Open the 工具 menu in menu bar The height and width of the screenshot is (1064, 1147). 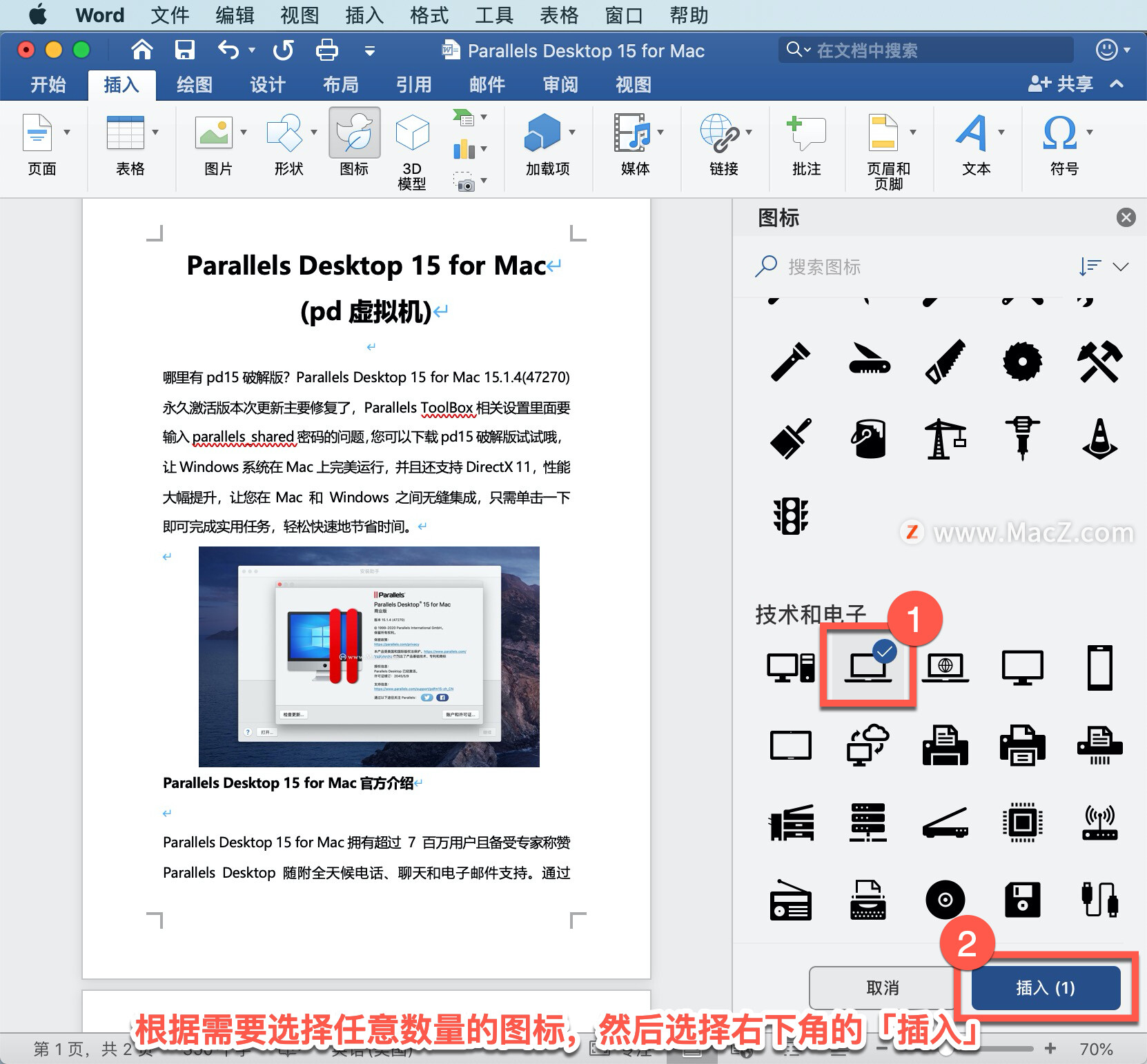[494, 15]
